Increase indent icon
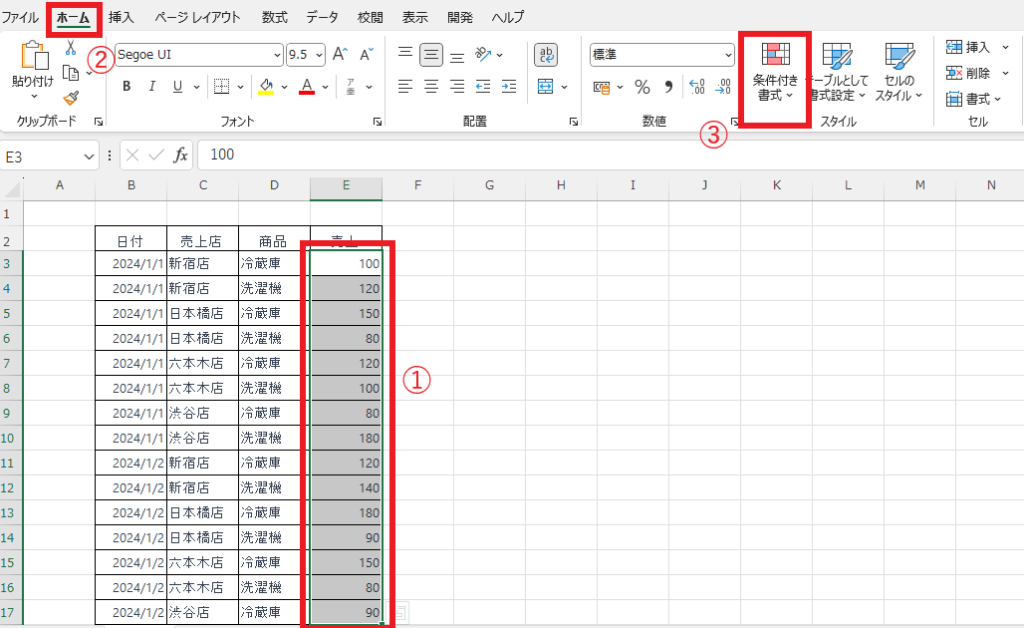This screenshot has width=1024, height=628. click(509, 86)
